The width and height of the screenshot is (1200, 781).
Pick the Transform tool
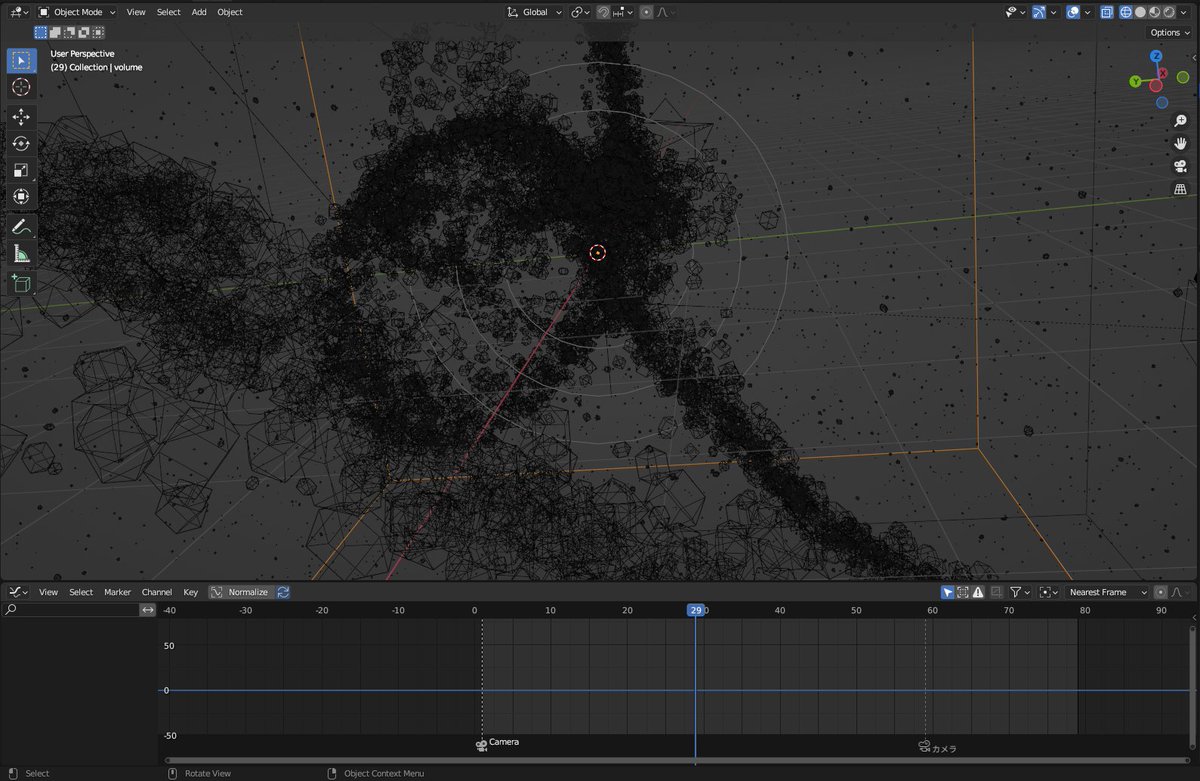pyautogui.click(x=21, y=197)
